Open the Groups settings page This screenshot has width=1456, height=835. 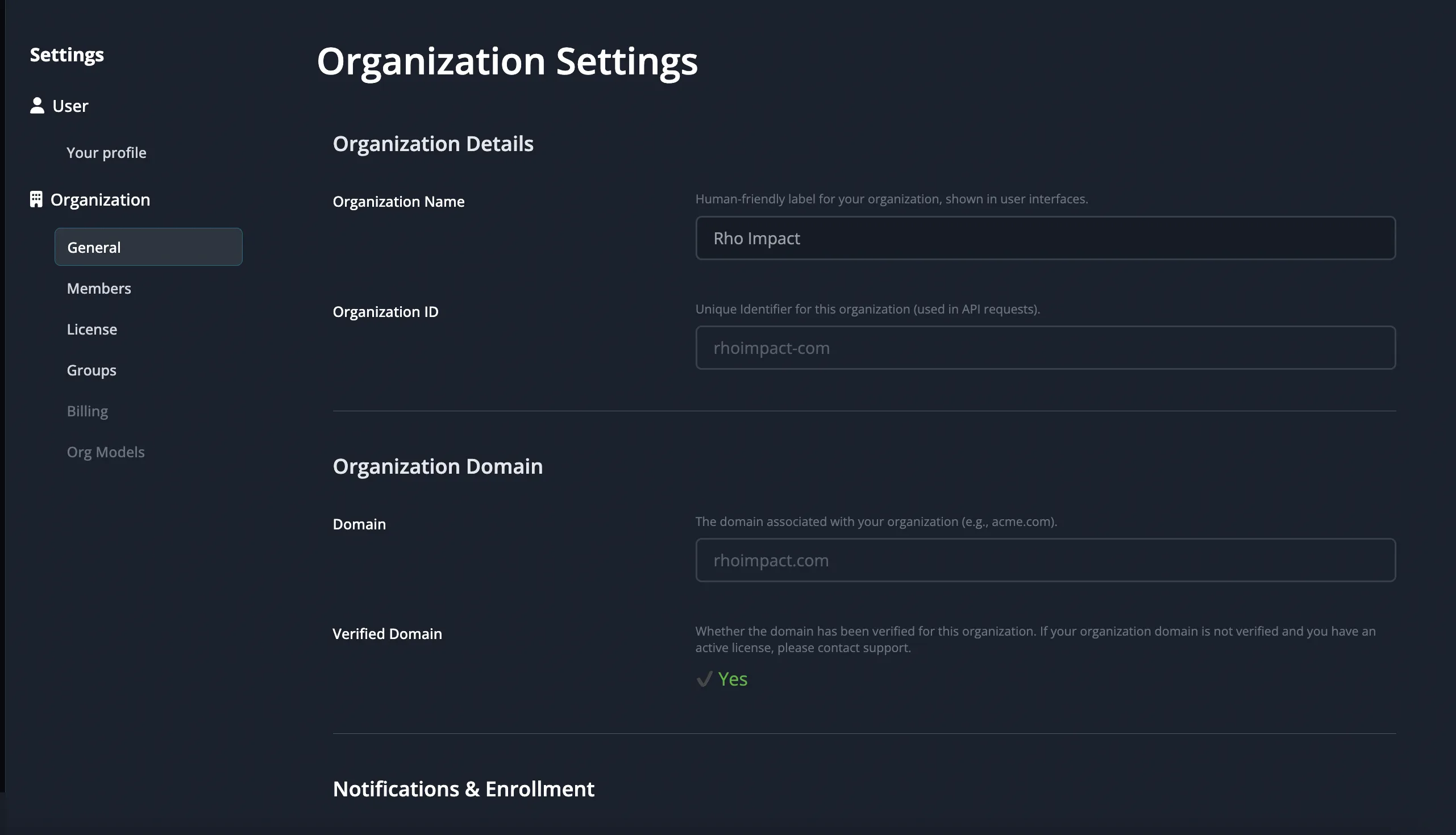coord(91,370)
